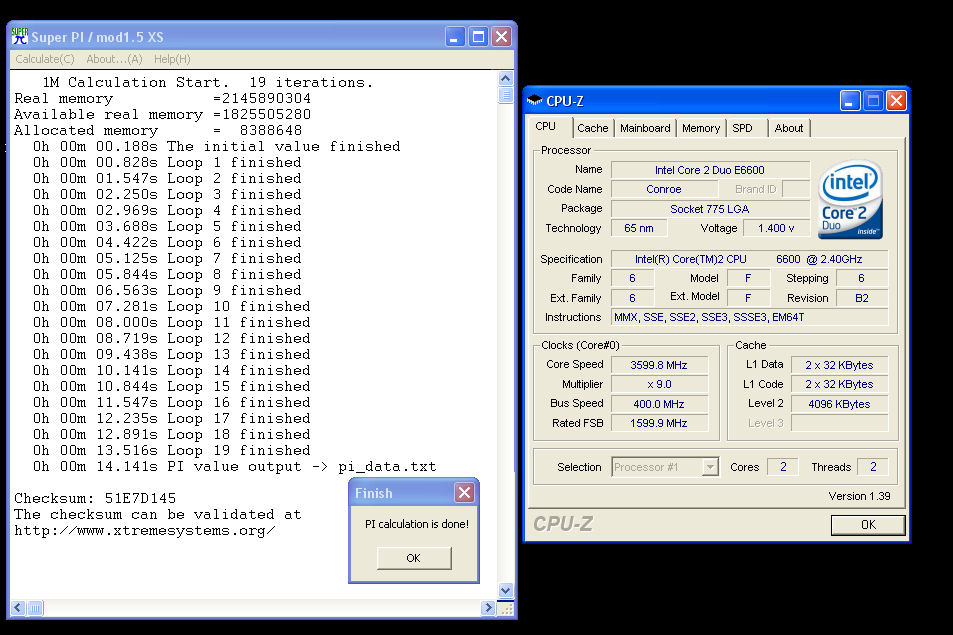Click the CPU-Z title bar chip icon
953x635 pixels.
coord(535,100)
